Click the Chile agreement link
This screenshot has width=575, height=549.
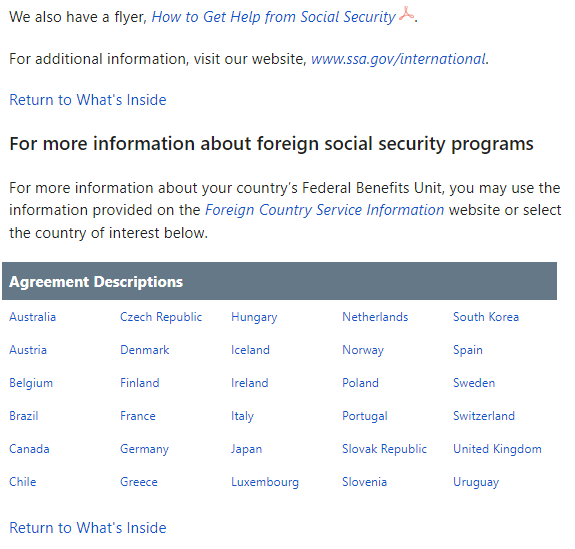(23, 482)
